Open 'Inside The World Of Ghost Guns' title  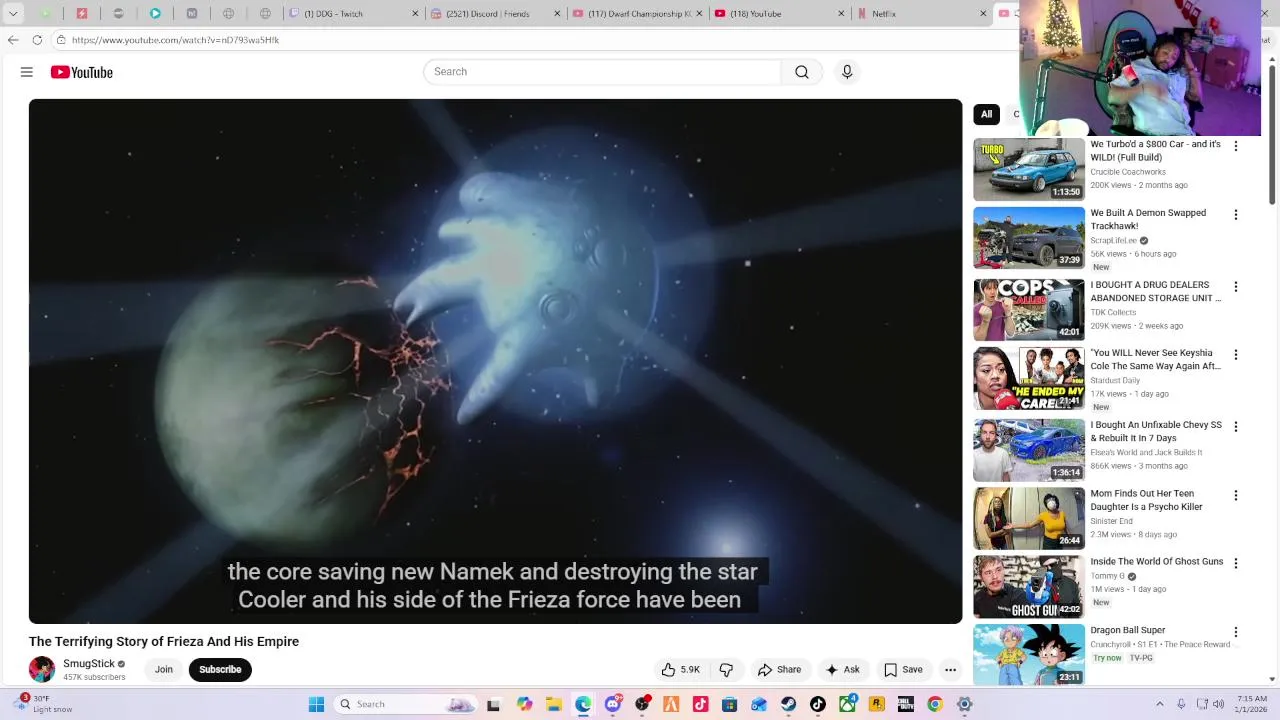point(1157,562)
